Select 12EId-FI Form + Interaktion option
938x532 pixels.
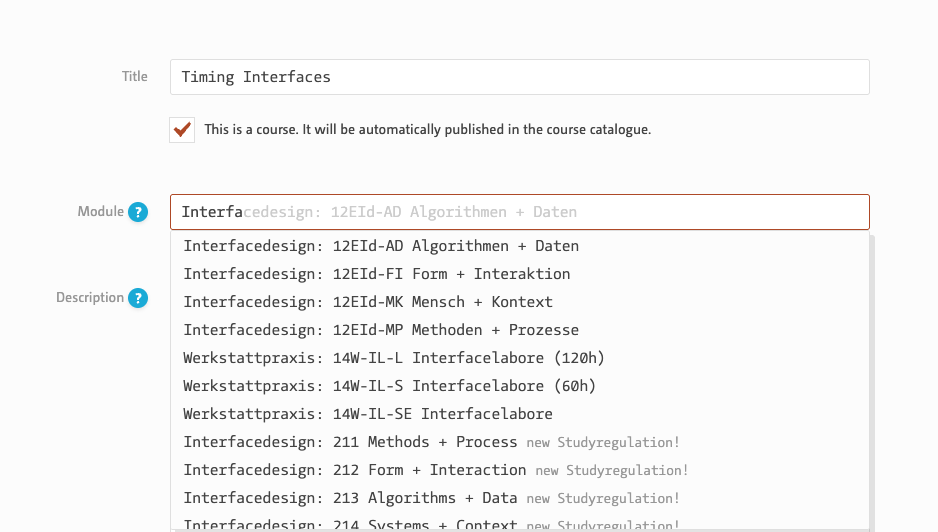(519, 274)
